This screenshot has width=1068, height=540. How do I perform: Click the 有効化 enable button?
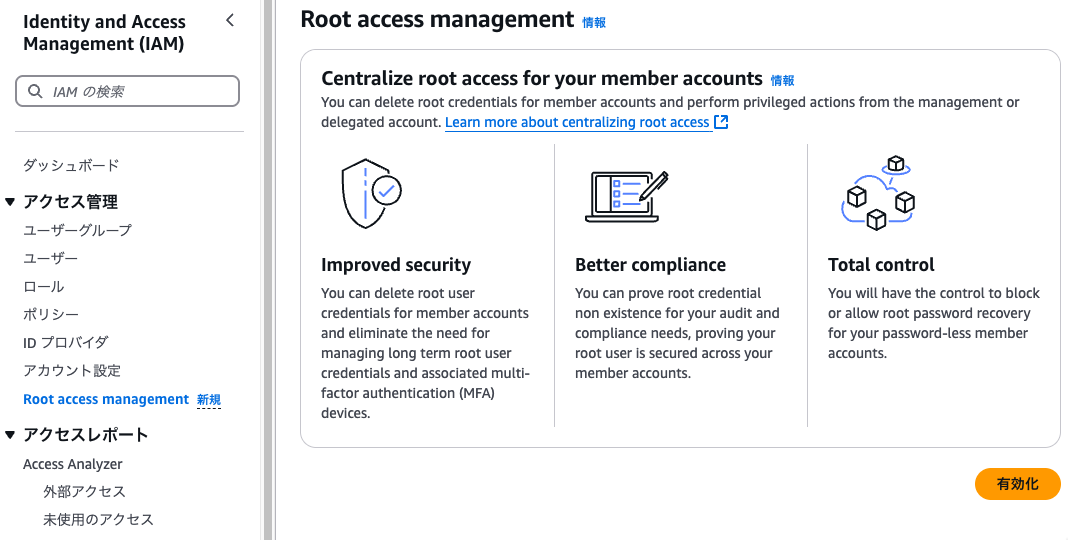pos(1018,484)
